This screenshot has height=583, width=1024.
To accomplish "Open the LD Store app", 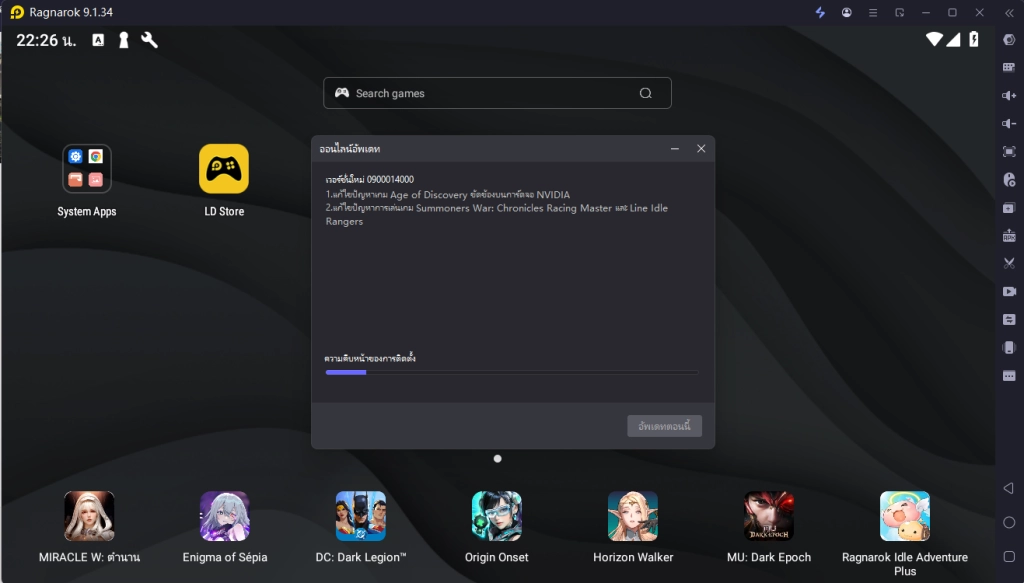I will [x=224, y=169].
